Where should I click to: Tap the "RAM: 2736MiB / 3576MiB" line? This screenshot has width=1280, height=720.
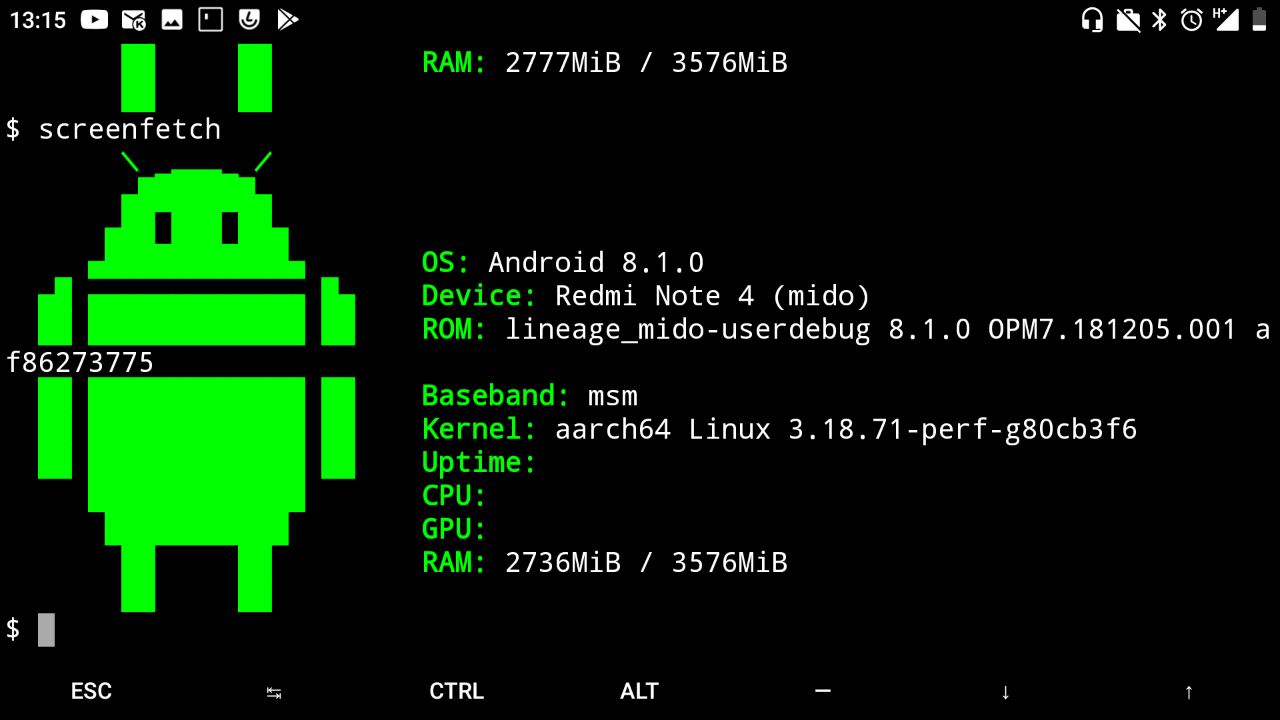click(x=605, y=563)
